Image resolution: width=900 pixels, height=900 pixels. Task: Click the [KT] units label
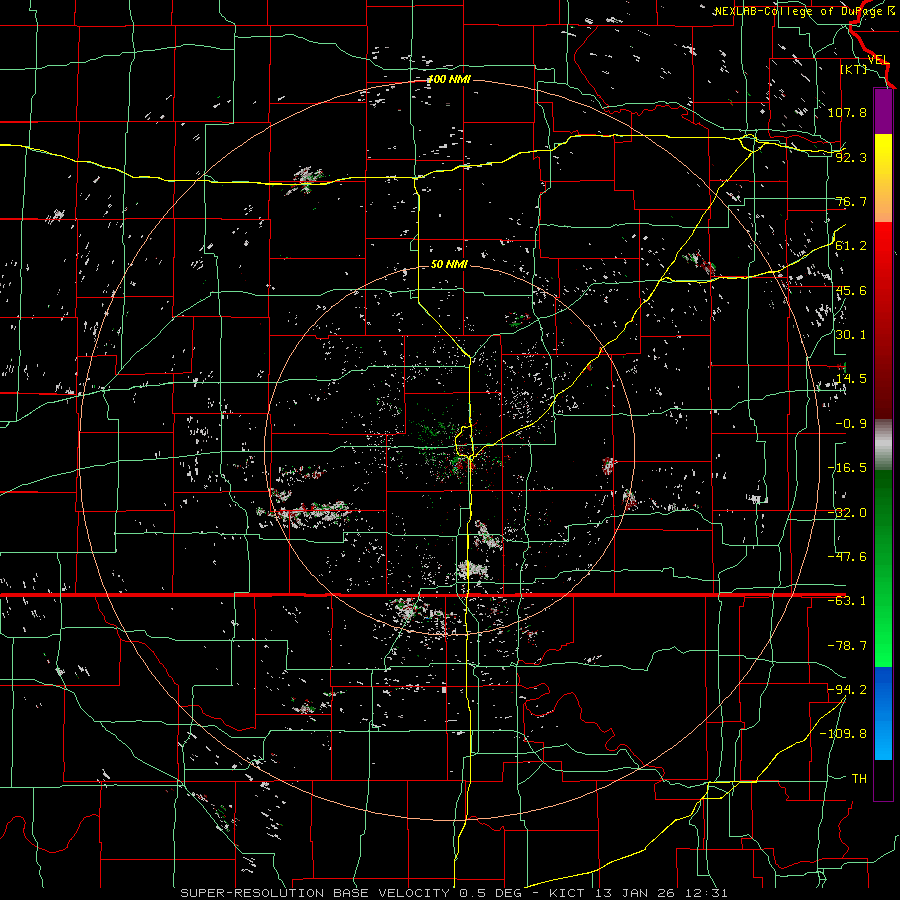(x=853, y=69)
